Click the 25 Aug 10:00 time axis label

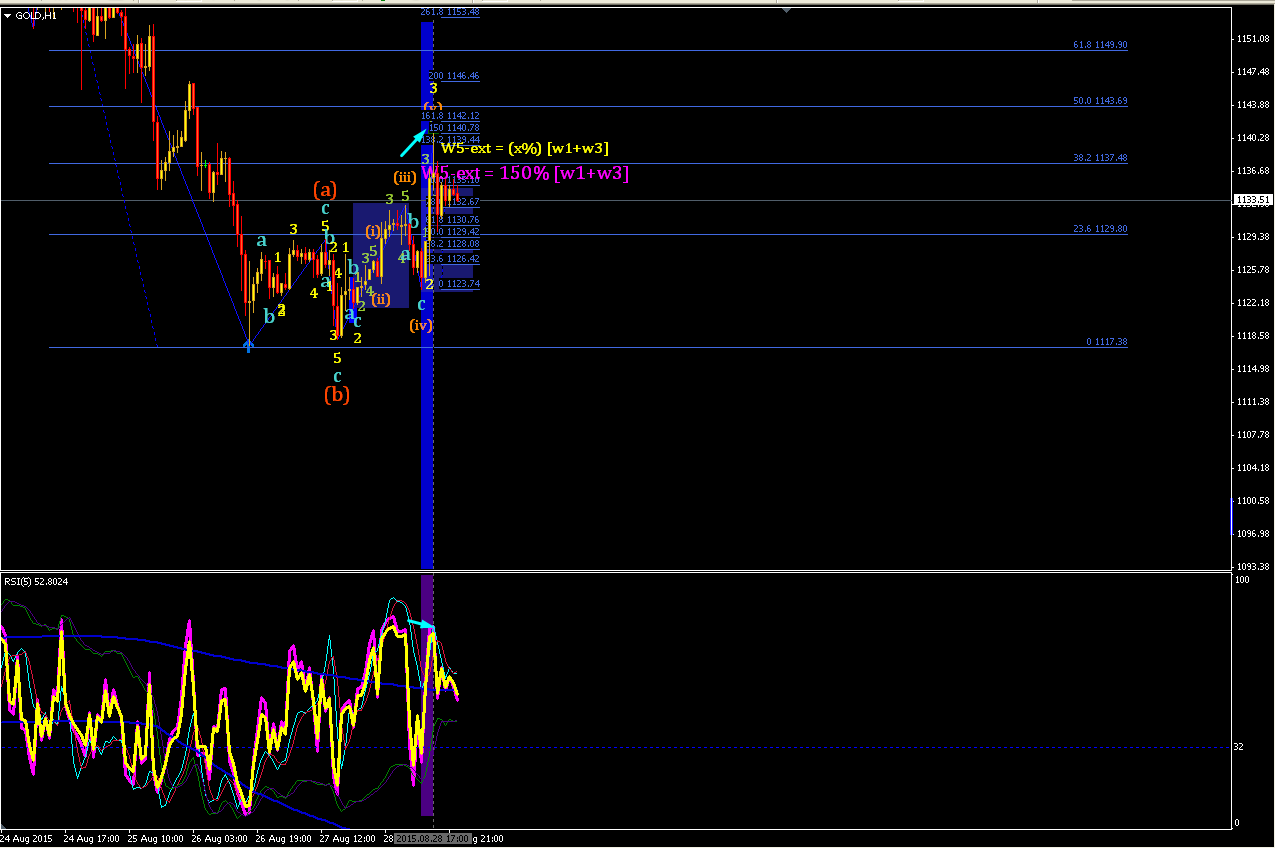tap(156, 837)
